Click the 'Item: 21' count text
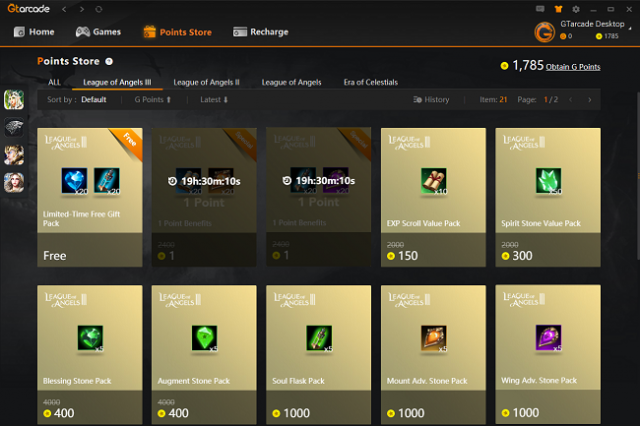The height and width of the screenshot is (426, 640). [x=493, y=100]
